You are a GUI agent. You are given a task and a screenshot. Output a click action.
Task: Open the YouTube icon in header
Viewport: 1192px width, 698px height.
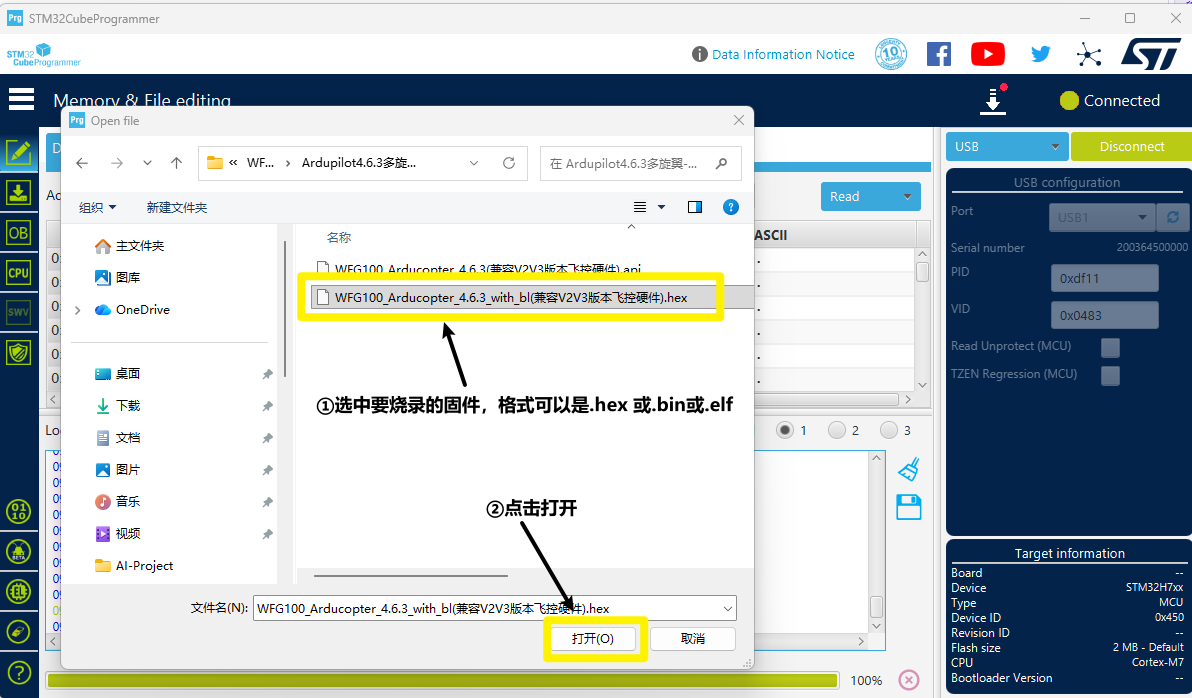click(988, 54)
